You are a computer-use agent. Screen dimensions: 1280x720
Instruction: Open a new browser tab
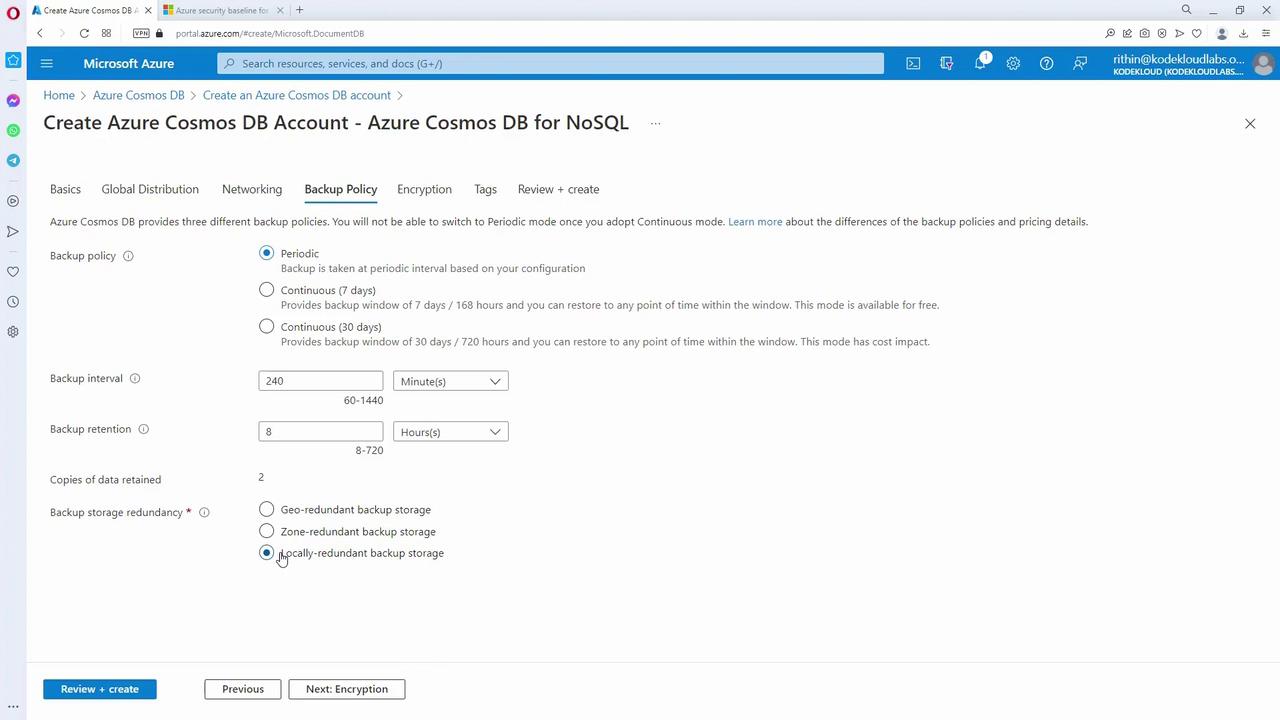pyautogui.click(x=299, y=10)
